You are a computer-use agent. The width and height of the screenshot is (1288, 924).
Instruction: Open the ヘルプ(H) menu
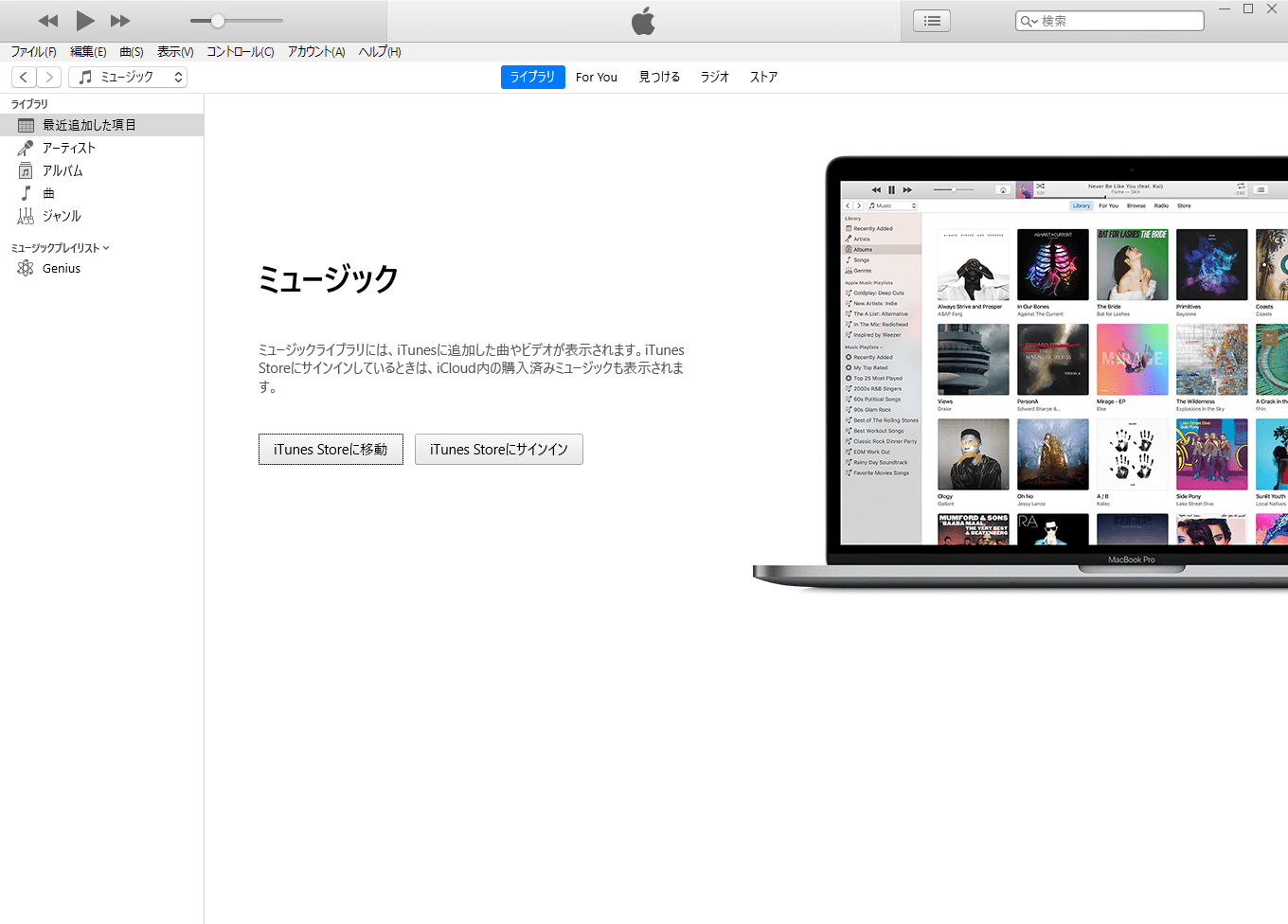380,51
